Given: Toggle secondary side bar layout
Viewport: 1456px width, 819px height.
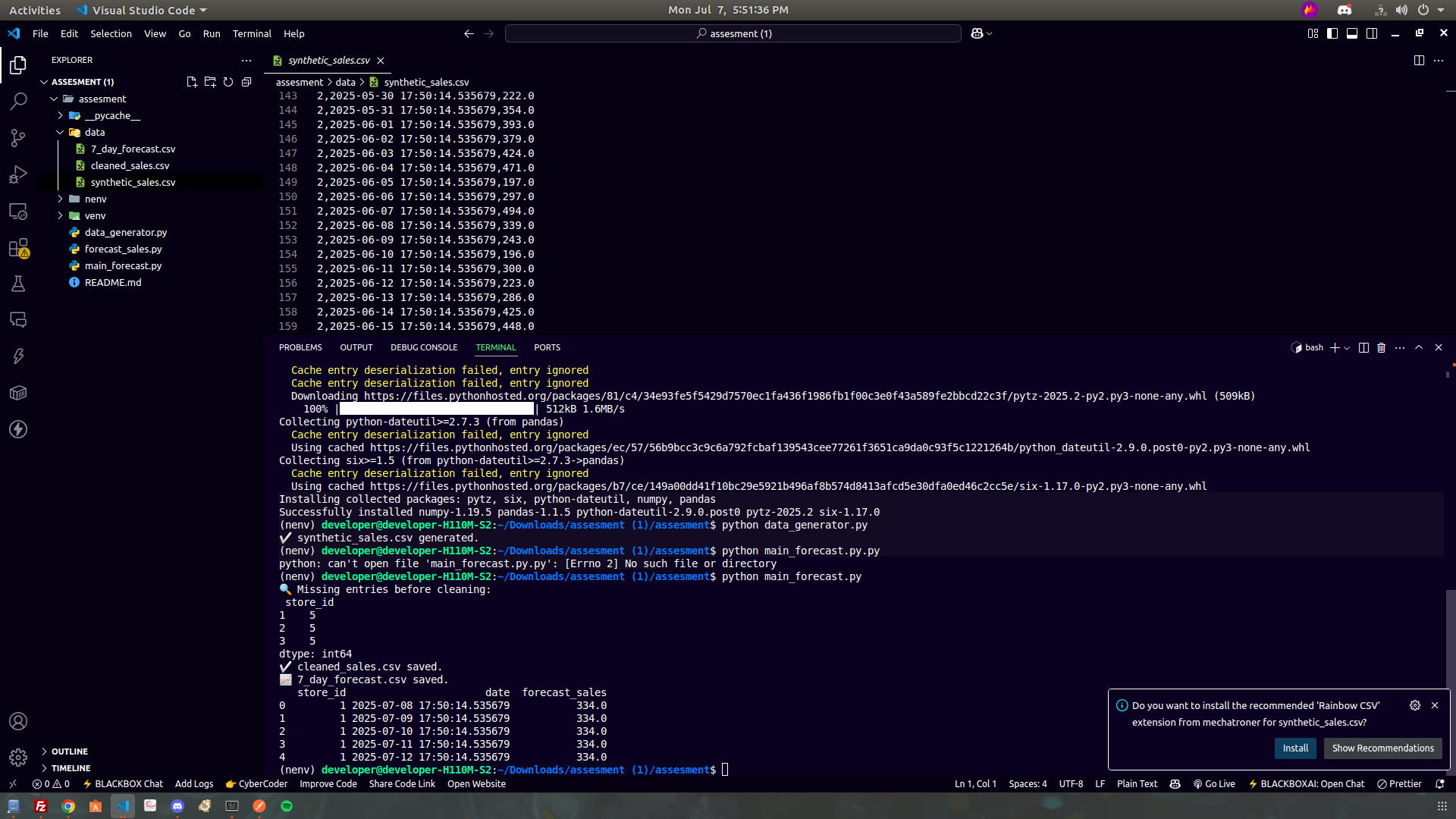Looking at the screenshot, I should (x=1372, y=33).
